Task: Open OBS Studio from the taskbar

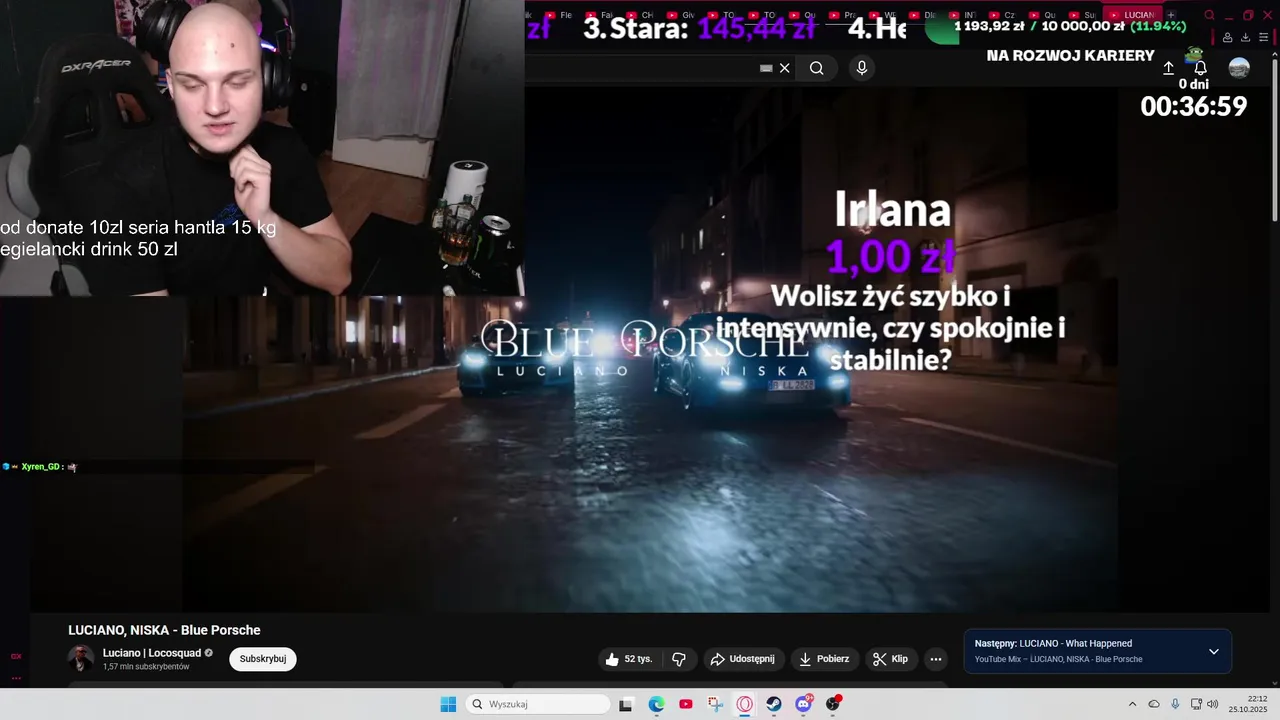Action: pyautogui.click(x=833, y=704)
